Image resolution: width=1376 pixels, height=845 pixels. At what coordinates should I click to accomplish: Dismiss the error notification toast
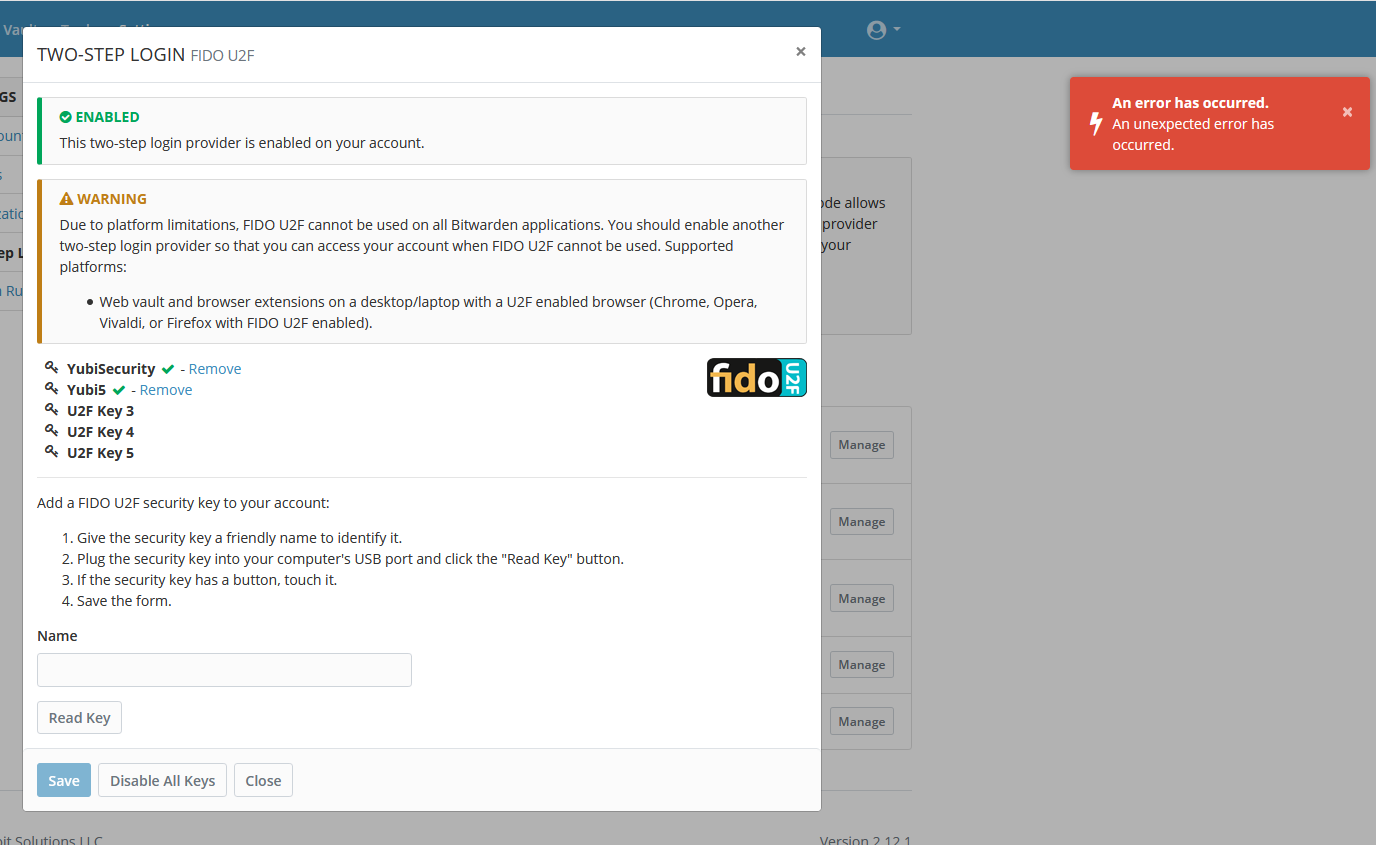(x=1347, y=112)
